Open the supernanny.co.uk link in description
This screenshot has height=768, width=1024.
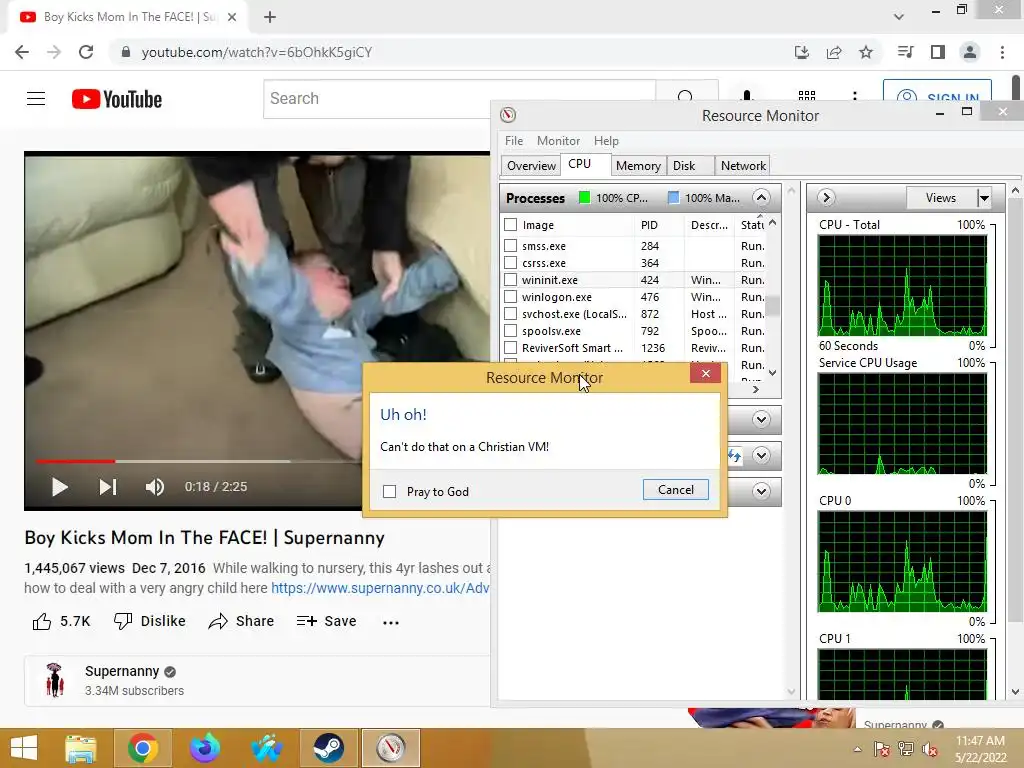(x=380, y=588)
